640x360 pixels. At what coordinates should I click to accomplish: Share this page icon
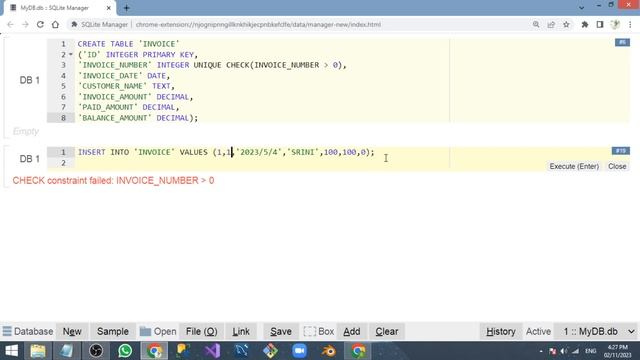click(x=551, y=24)
